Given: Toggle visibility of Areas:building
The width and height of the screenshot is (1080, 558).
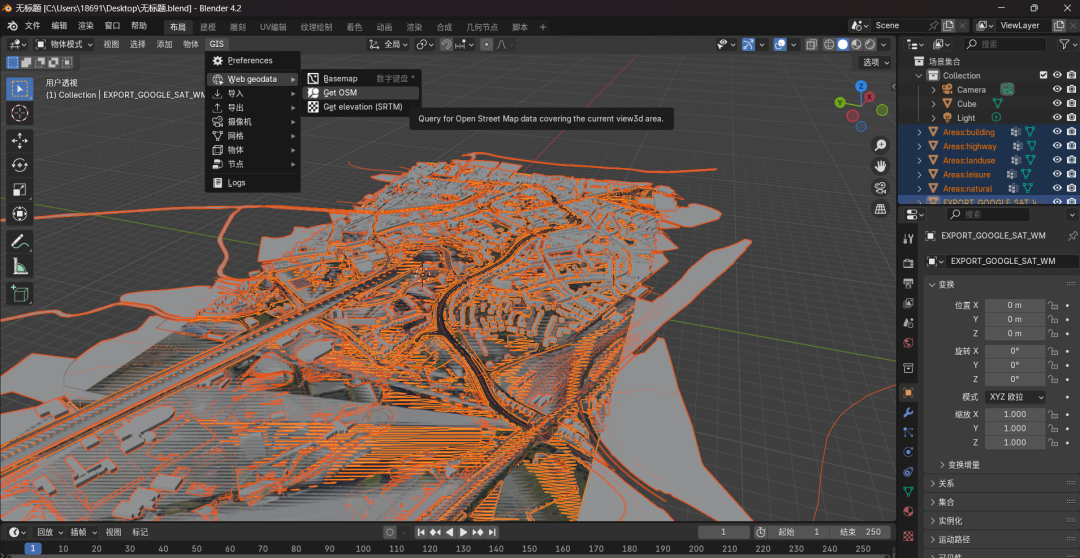Looking at the screenshot, I should pyautogui.click(x=1057, y=132).
